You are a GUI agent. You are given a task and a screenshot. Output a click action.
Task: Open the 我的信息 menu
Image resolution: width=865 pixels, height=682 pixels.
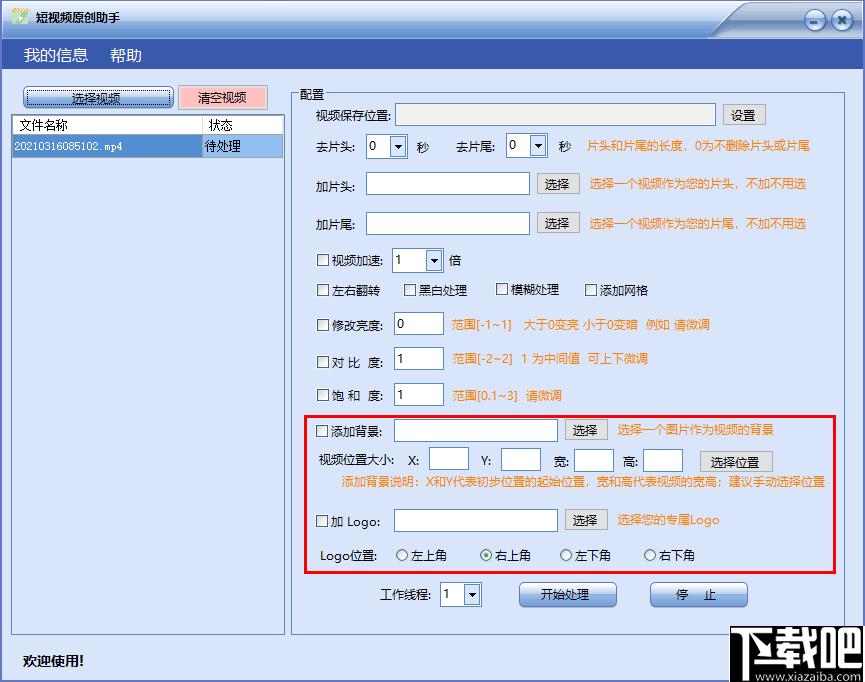[56, 55]
